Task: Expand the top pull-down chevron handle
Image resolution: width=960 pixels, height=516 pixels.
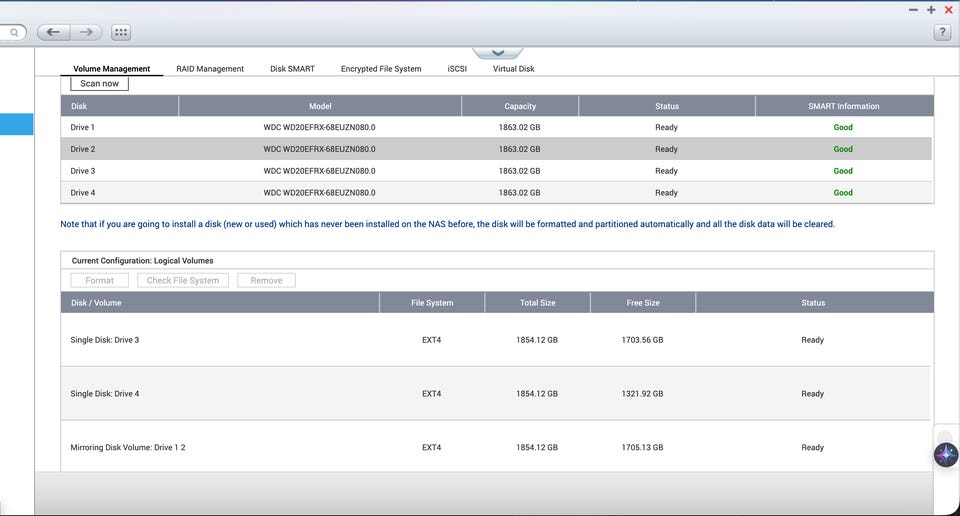Action: point(497,52)
